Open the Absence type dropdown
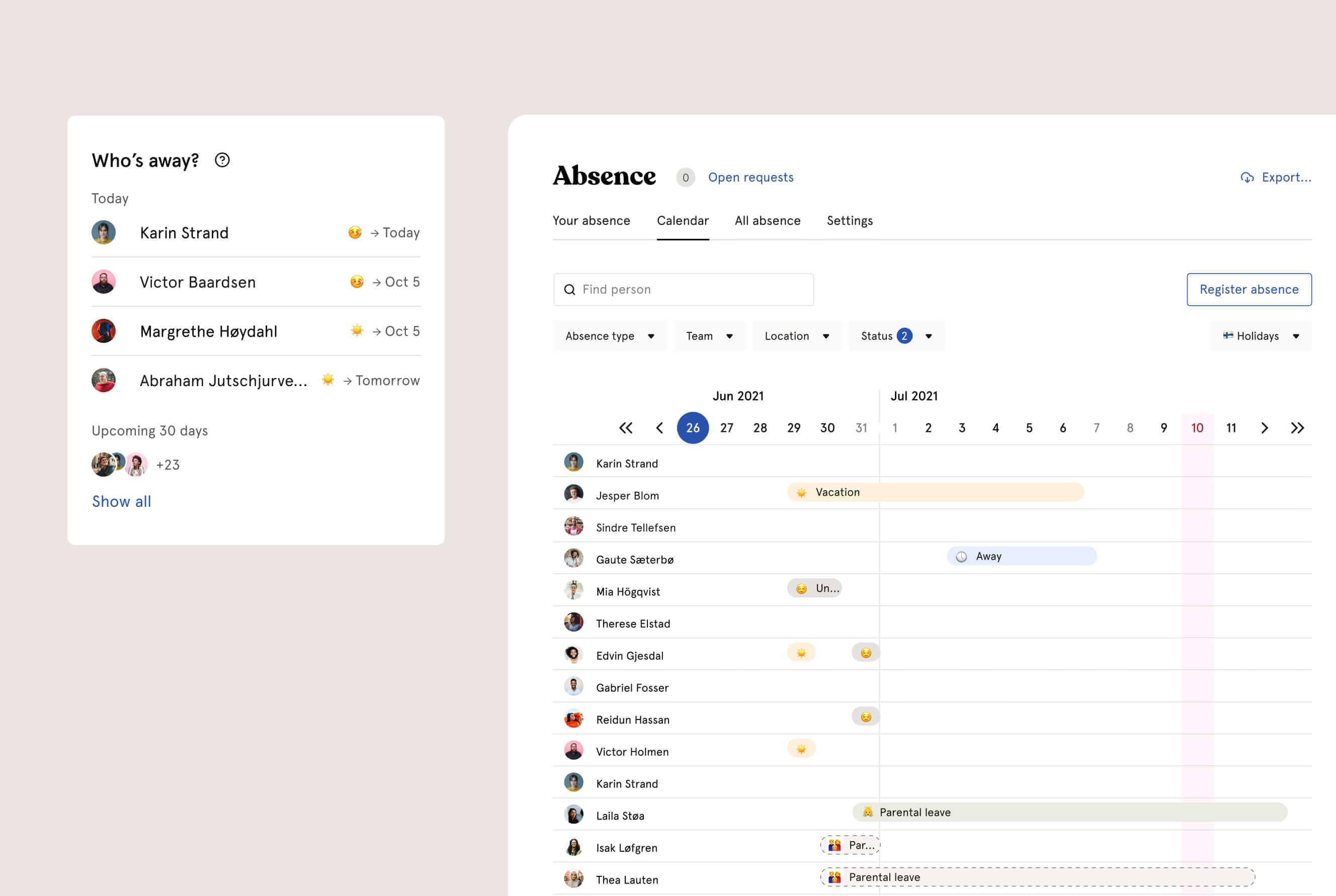This screenshot has width=1336, height=896. point(610,336)
